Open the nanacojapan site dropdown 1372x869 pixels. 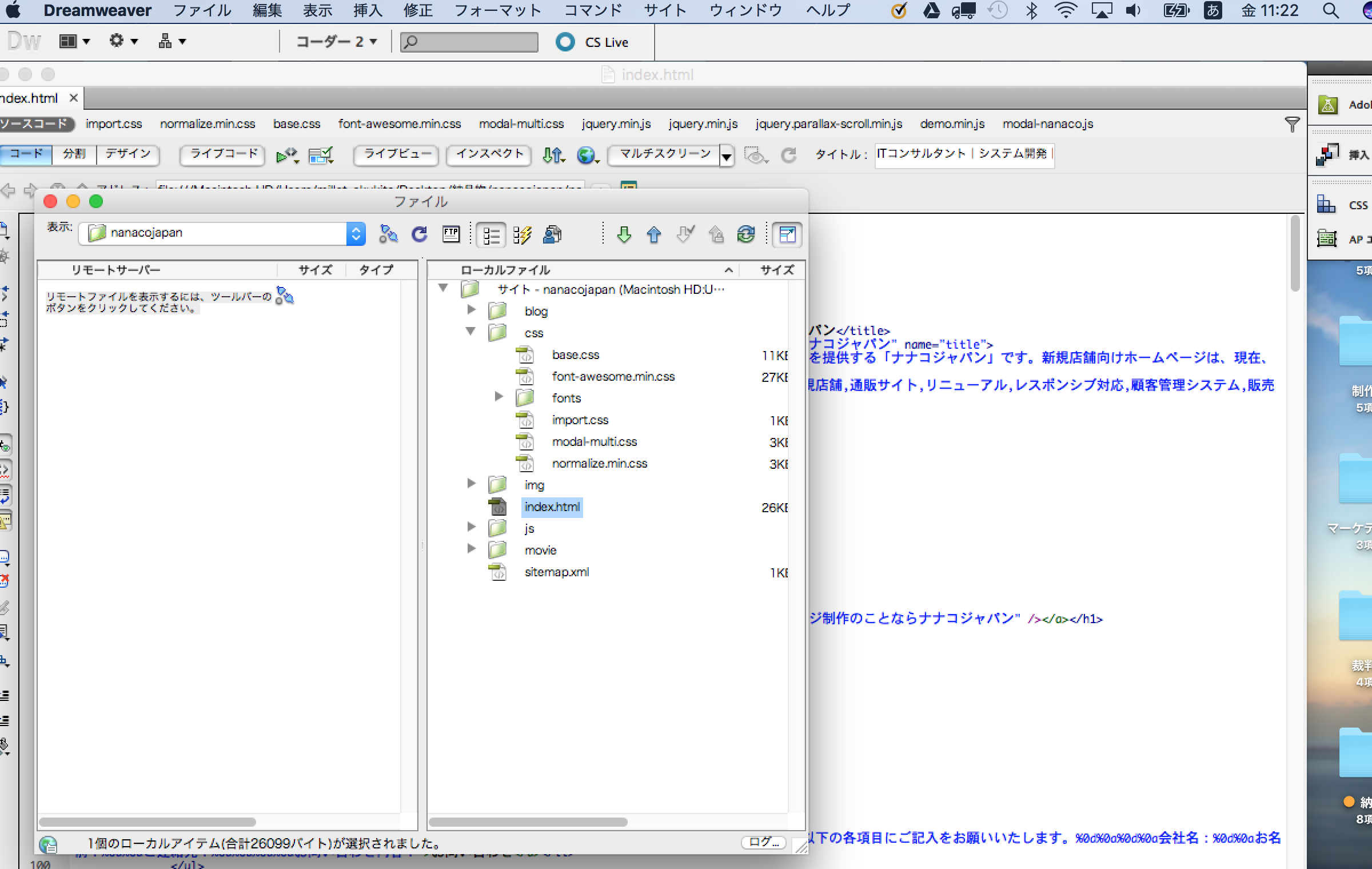(222, 233)
